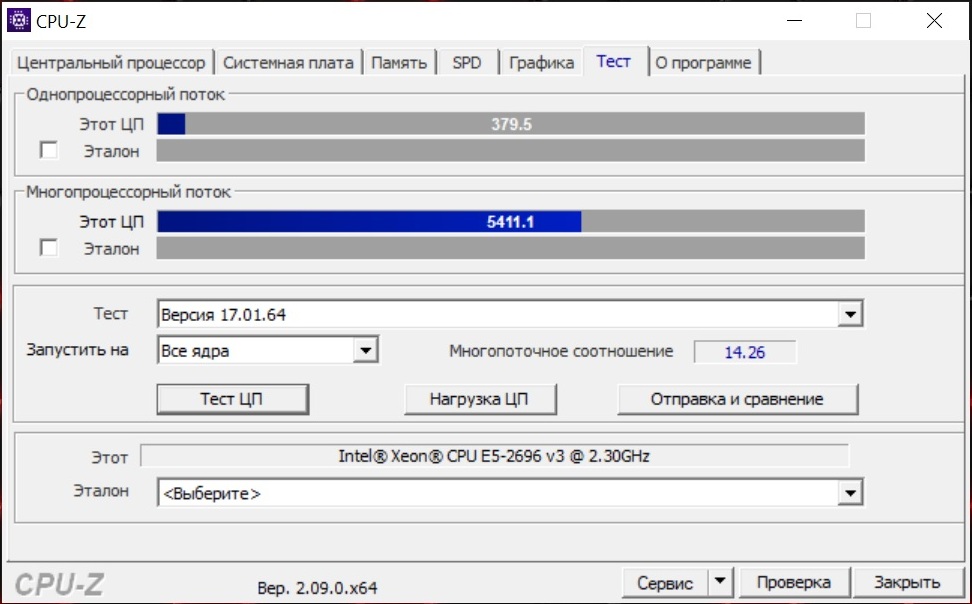The width and height of the screenshot is (972, 604).
Task: Click the Однопроцессорный поток group title
Action: (x=125, y=94)
